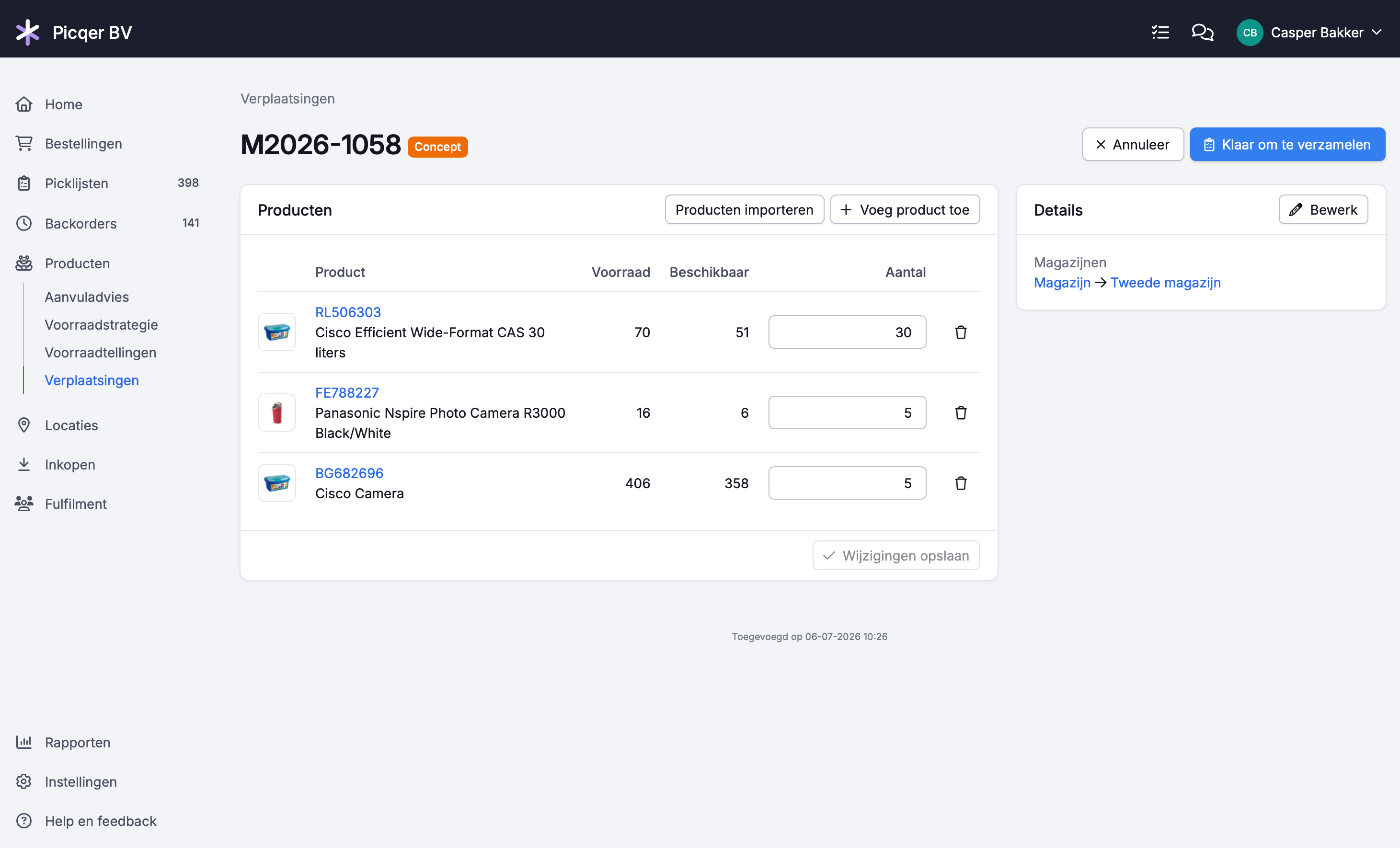Open product link BG682696
1400x848 pixels.
tap(349, 473)
